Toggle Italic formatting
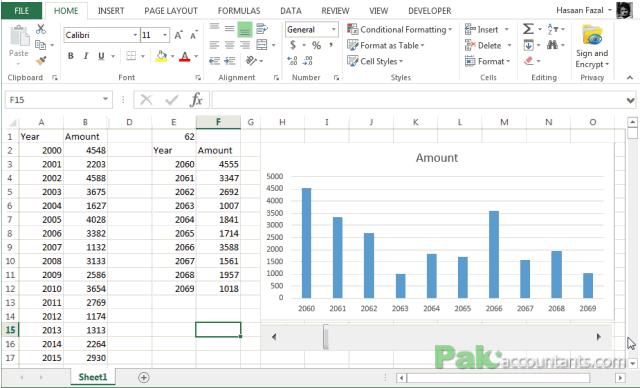The height and width of the screenshot is (388, 640). coord(86,56)
